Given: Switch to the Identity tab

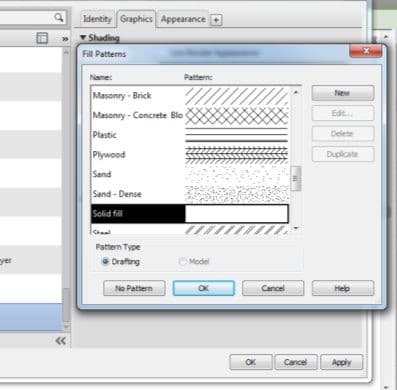Looking at the screenshot, I should coord(97,19).
